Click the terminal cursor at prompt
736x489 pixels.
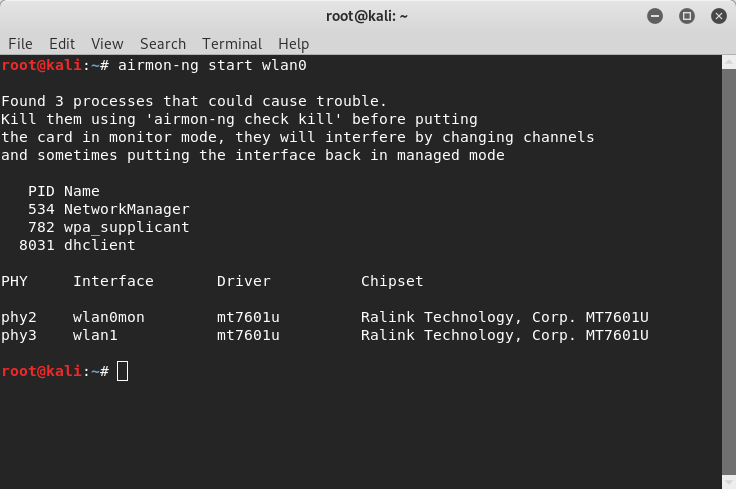(x=123, y=371)
